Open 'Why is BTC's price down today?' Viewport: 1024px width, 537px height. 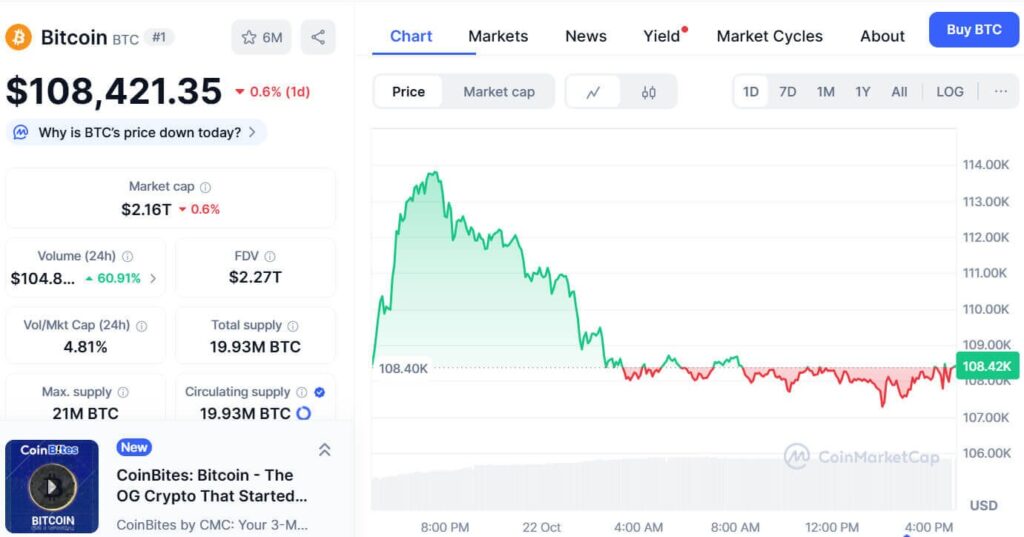click(x=138, y=132)
